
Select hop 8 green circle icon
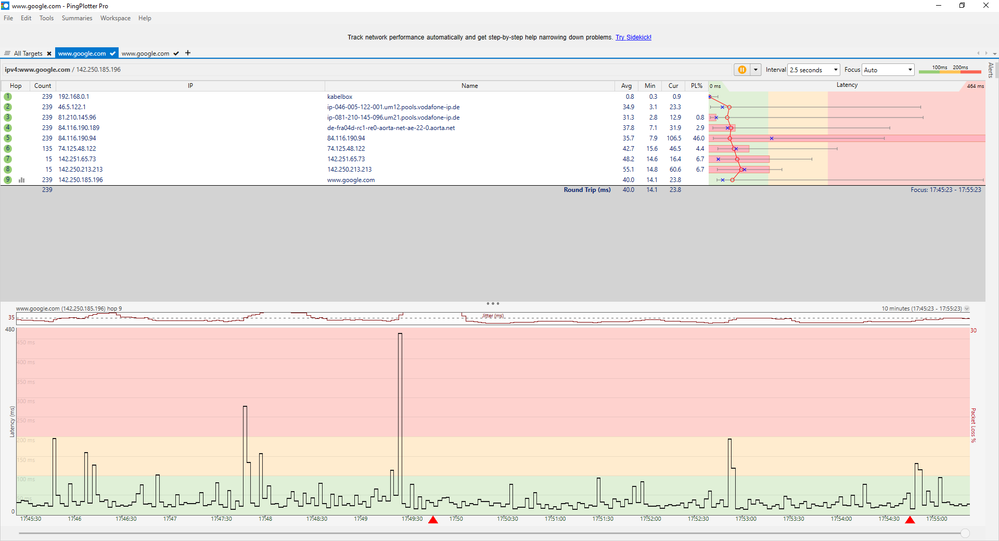pos(8,170)
